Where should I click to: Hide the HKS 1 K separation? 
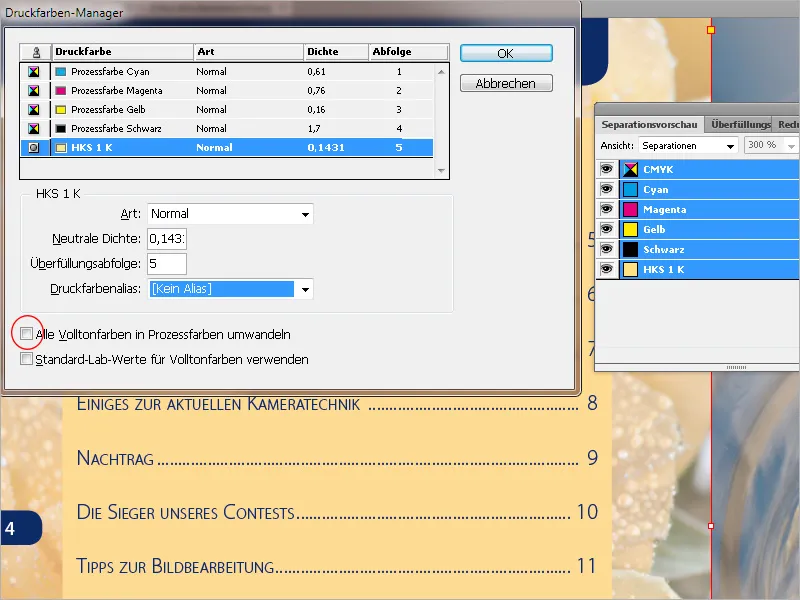point(607,269)
